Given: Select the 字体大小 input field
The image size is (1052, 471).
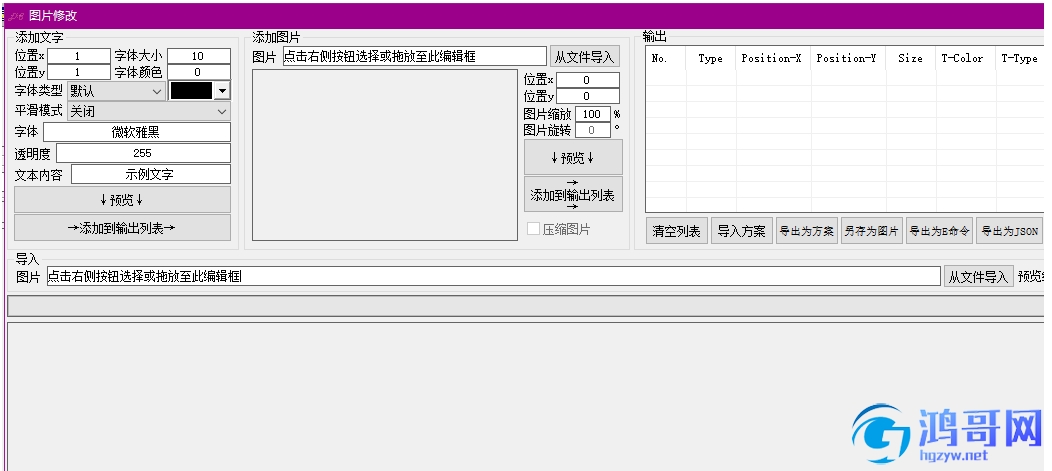Looking at the screenshot, I should pyautogui.click(x=199, y=56).
